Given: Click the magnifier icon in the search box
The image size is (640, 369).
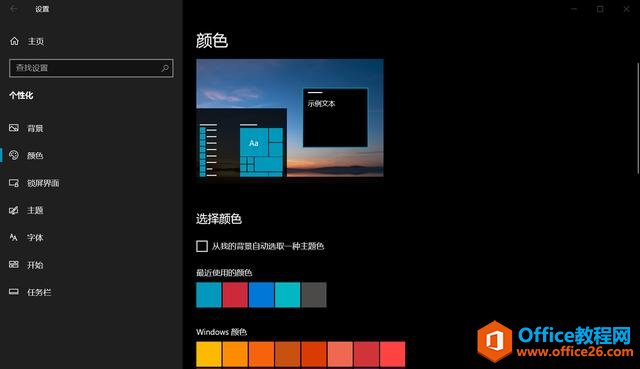Looking at the screenshot, I should point(165,68).
